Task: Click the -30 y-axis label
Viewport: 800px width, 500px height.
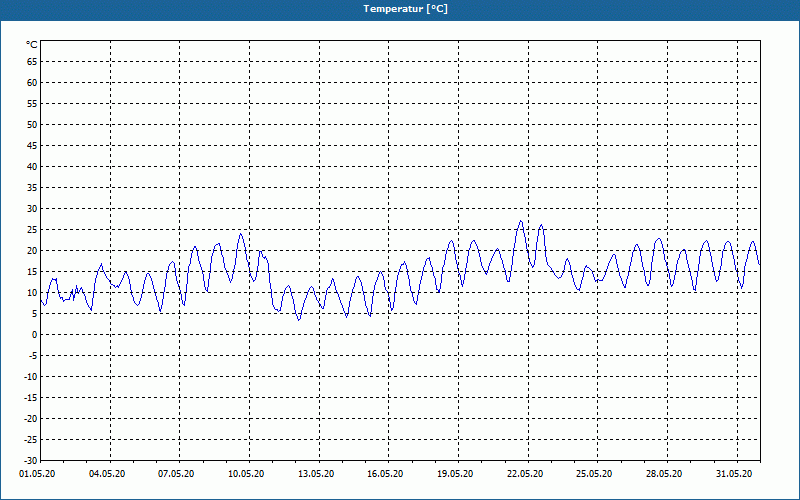Action: coord(31,460)
